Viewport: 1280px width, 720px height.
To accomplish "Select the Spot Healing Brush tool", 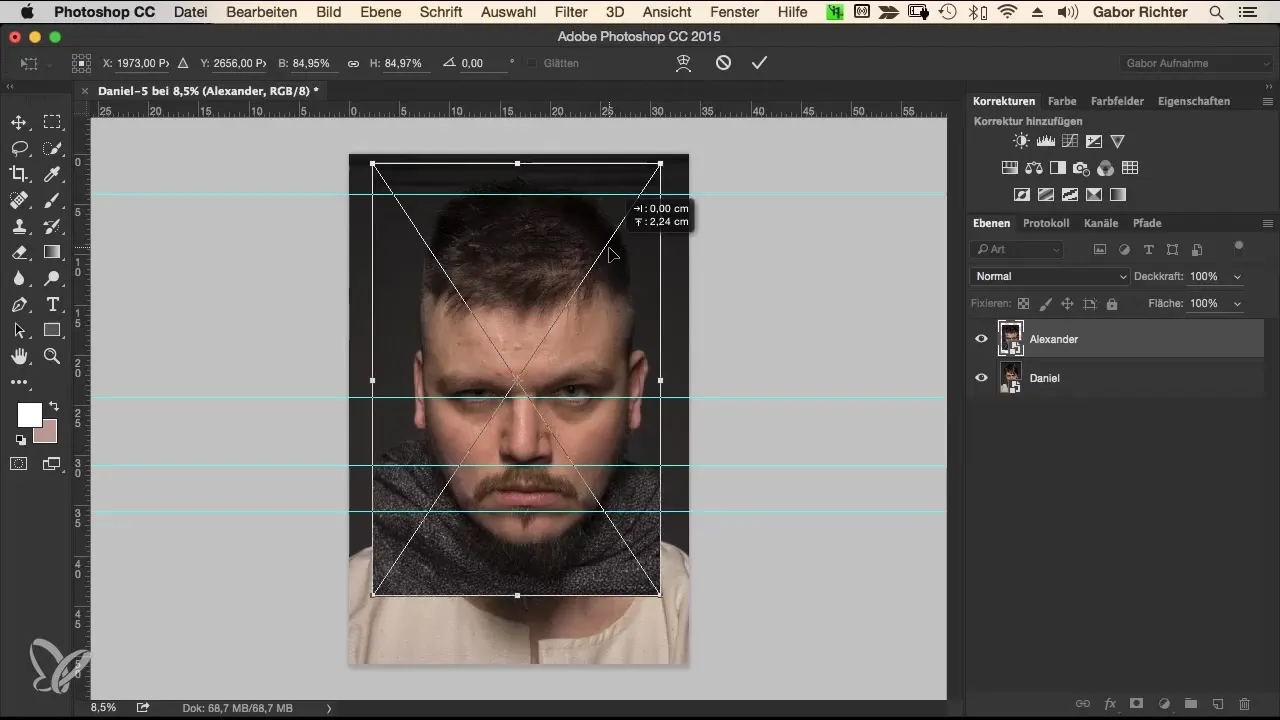I will click(x=19, y=200).
